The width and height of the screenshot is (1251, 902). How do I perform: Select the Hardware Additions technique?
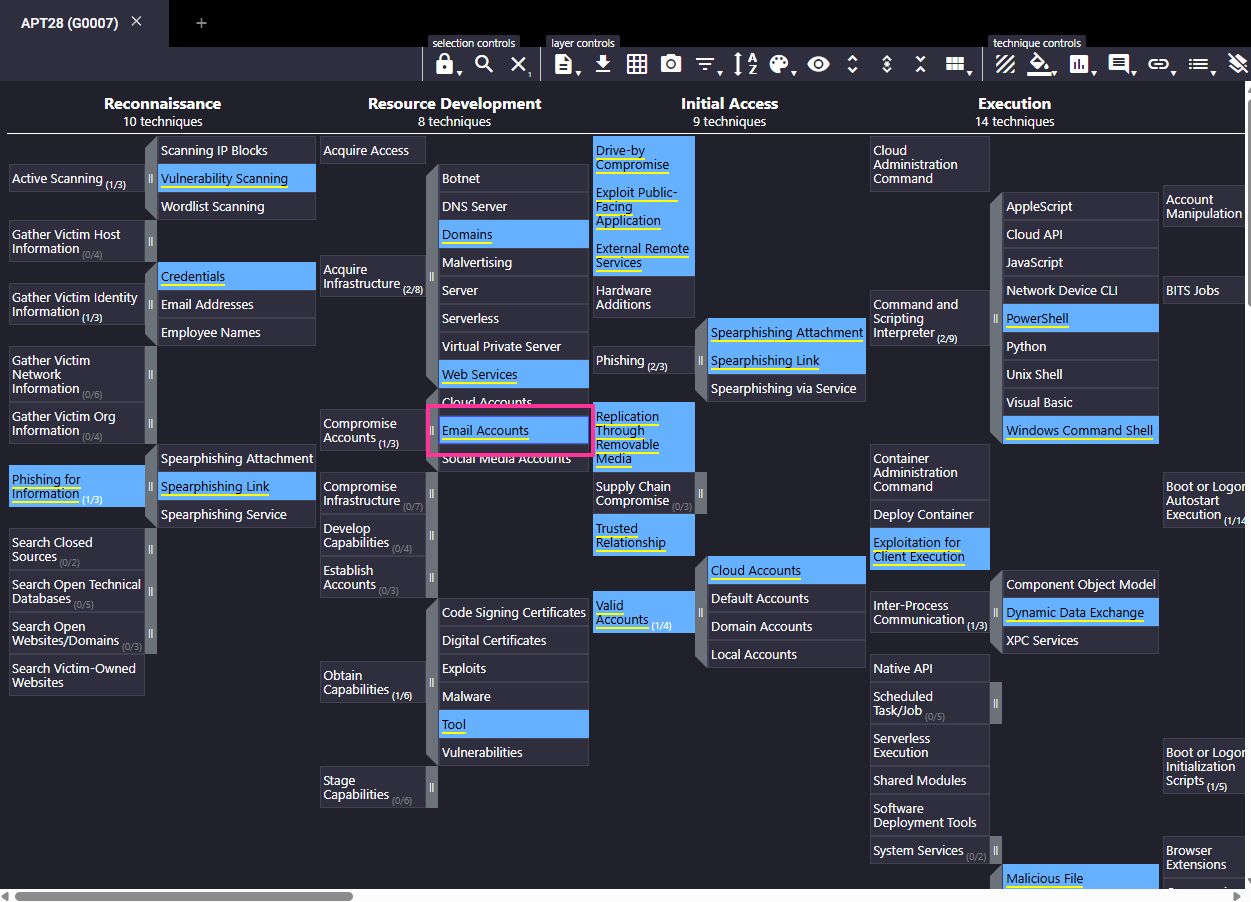[x=644, y=298]
